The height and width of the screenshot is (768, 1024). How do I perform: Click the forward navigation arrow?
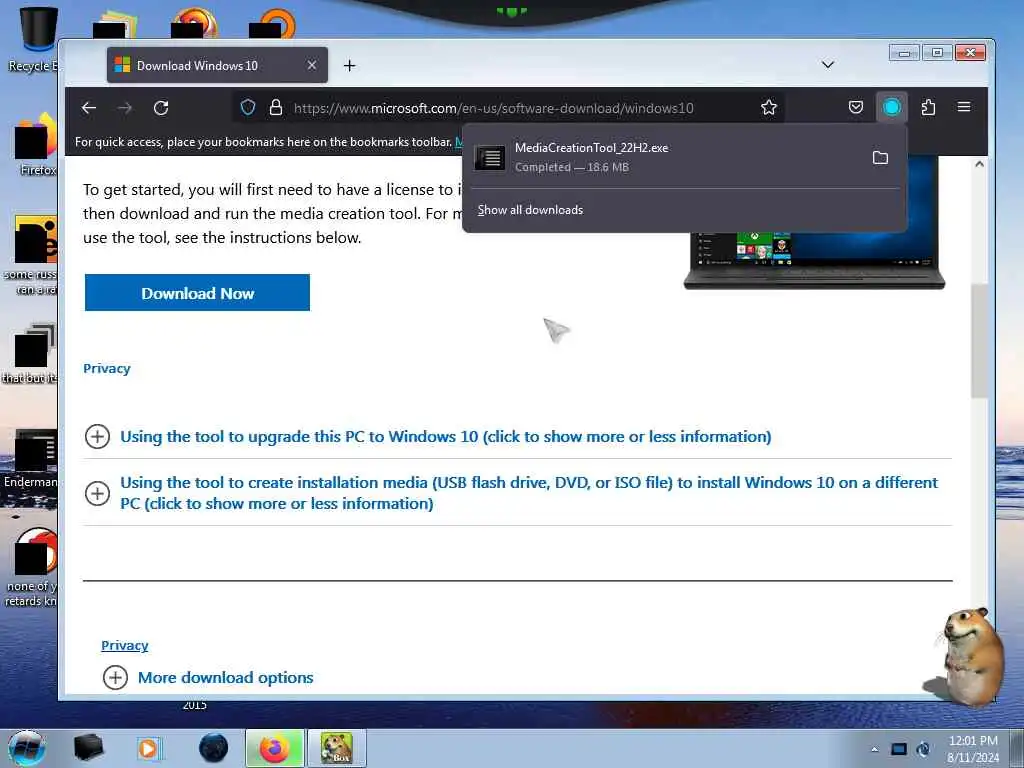[125, 108]
